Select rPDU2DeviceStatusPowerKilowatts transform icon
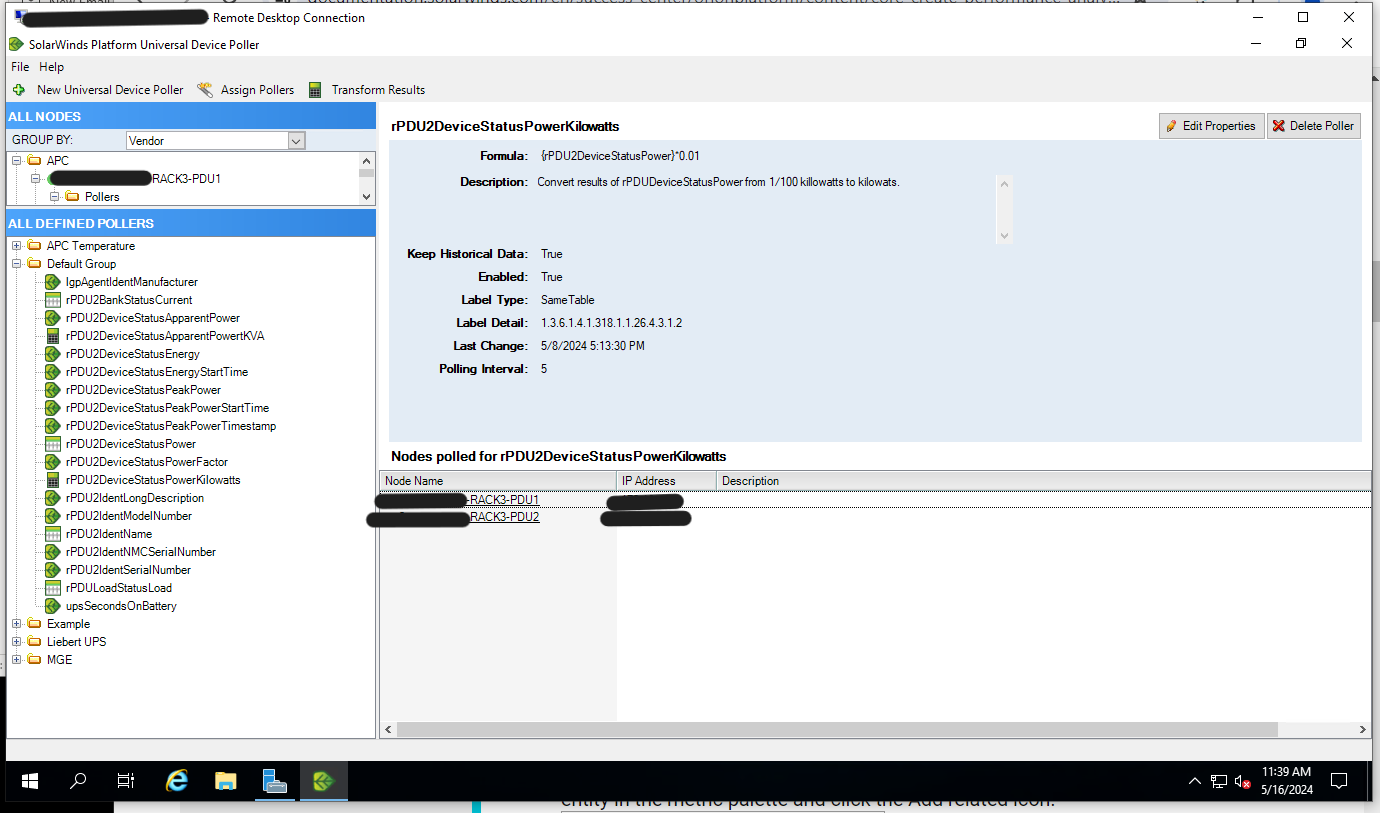This screenshot has width=1380, height=813. pyautogui.click(x=54, y=480)
